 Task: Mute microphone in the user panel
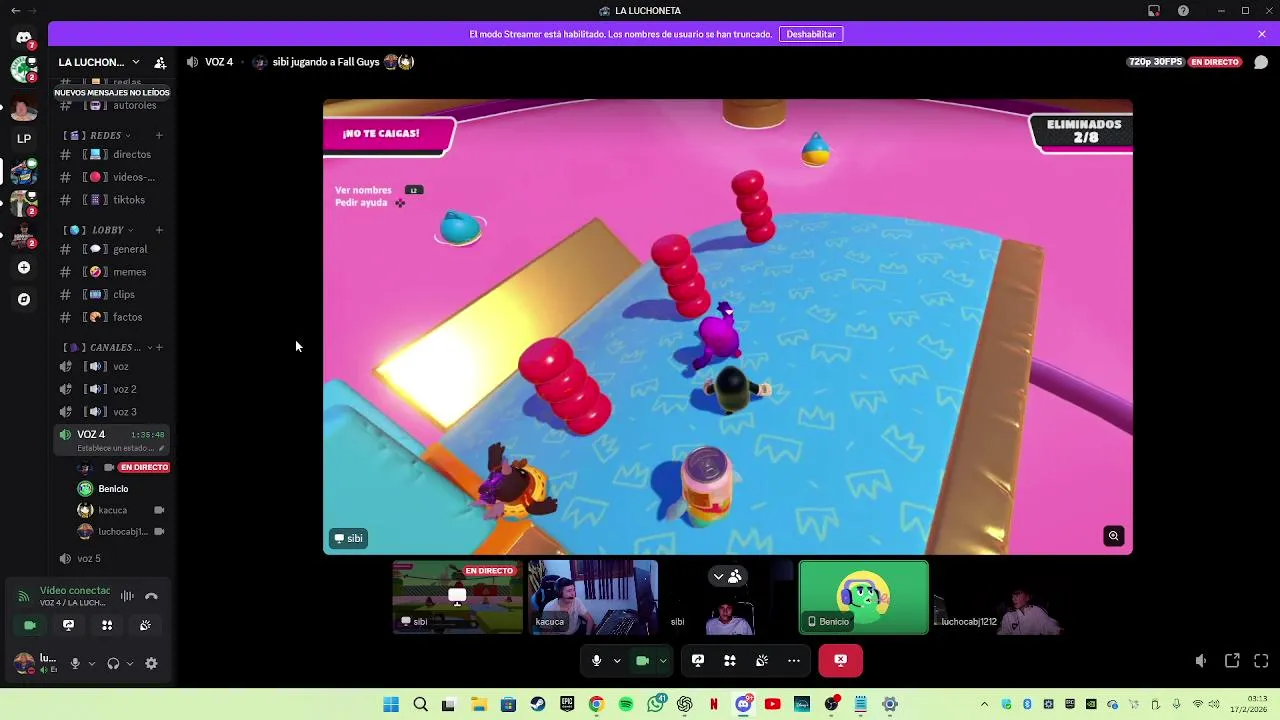coord(75,663)
